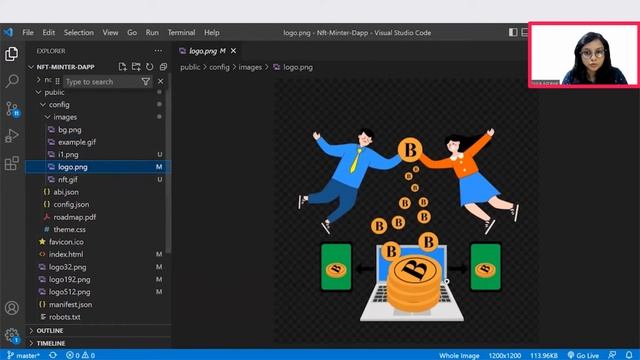Open i1.png in the file tree
This screenshot has width=640, height=360.
point(68,154)
